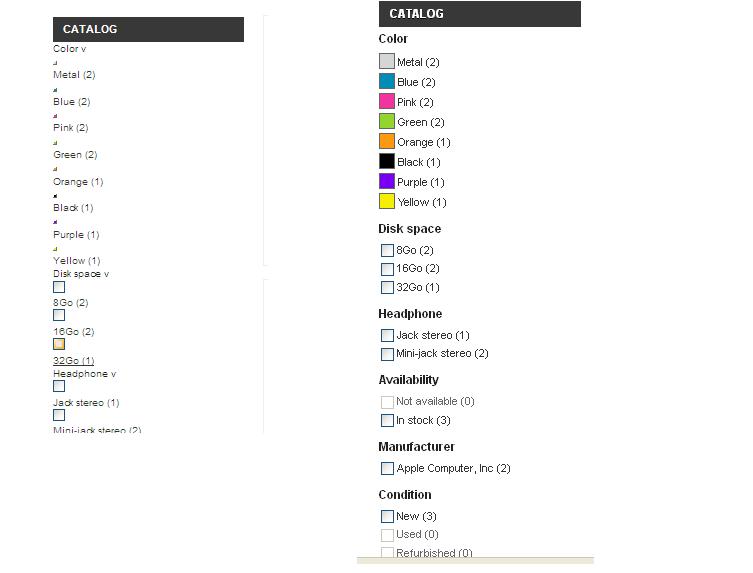Collapse the 'Headphone v' section on left
The width and height of the screenshot is (753, 573).
(x=85, y=374)
